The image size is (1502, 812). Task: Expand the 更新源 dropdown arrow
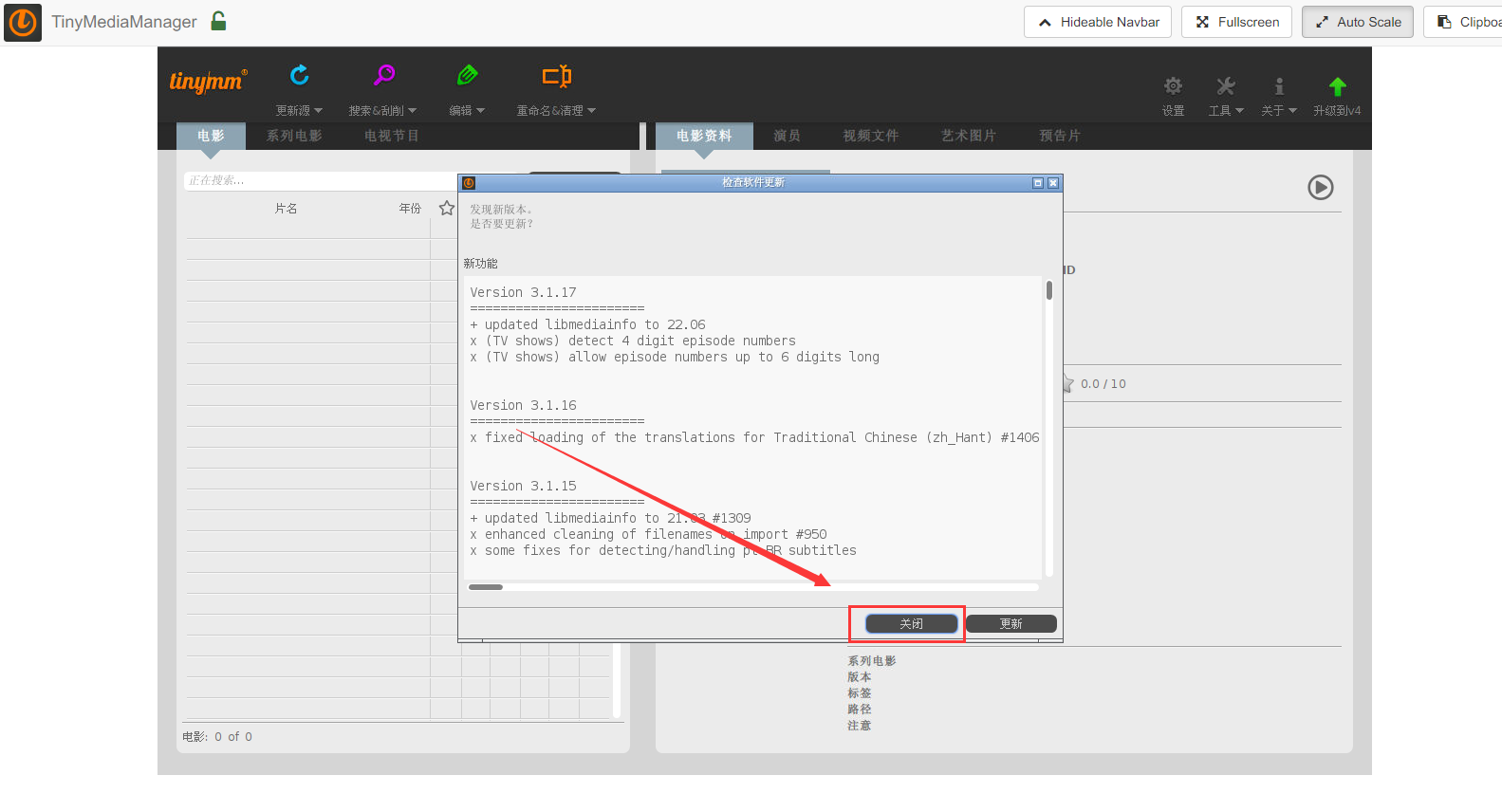[319, 111]
